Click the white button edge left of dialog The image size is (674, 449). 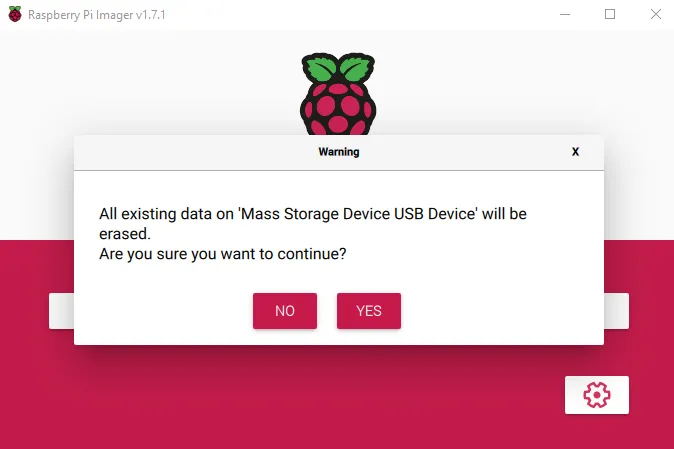pyautogui.click(x=61, y=311)
